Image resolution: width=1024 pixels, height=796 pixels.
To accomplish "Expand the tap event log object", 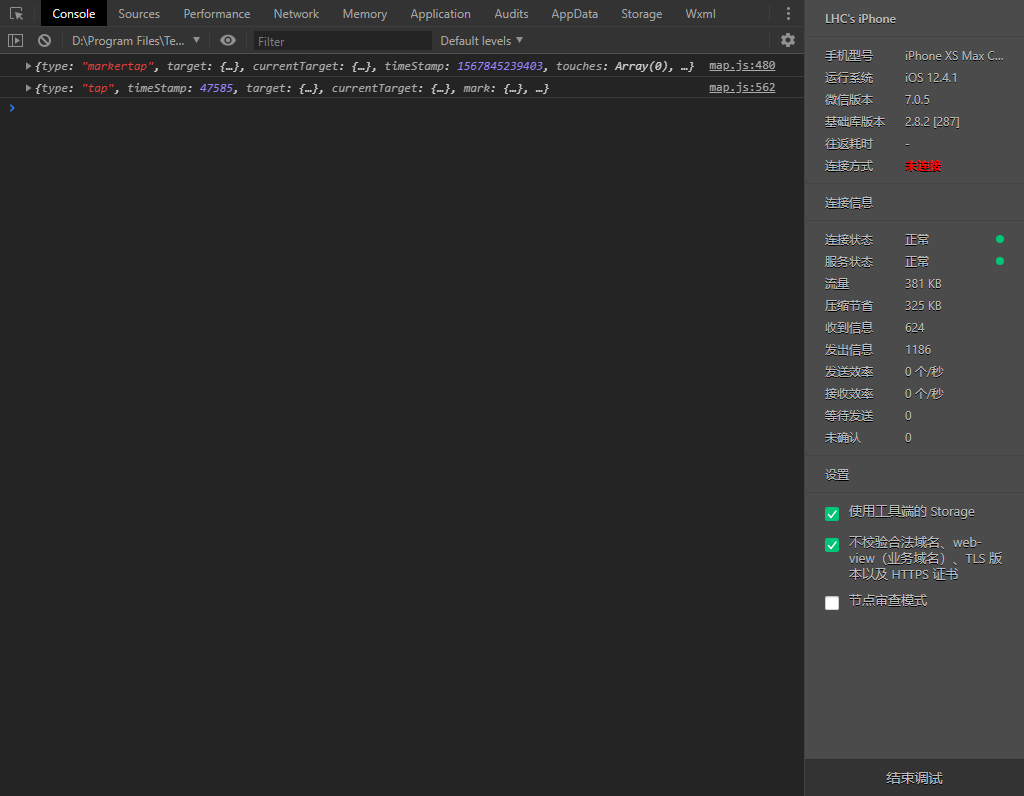I will pyautogui.click(x=28, y=88).
